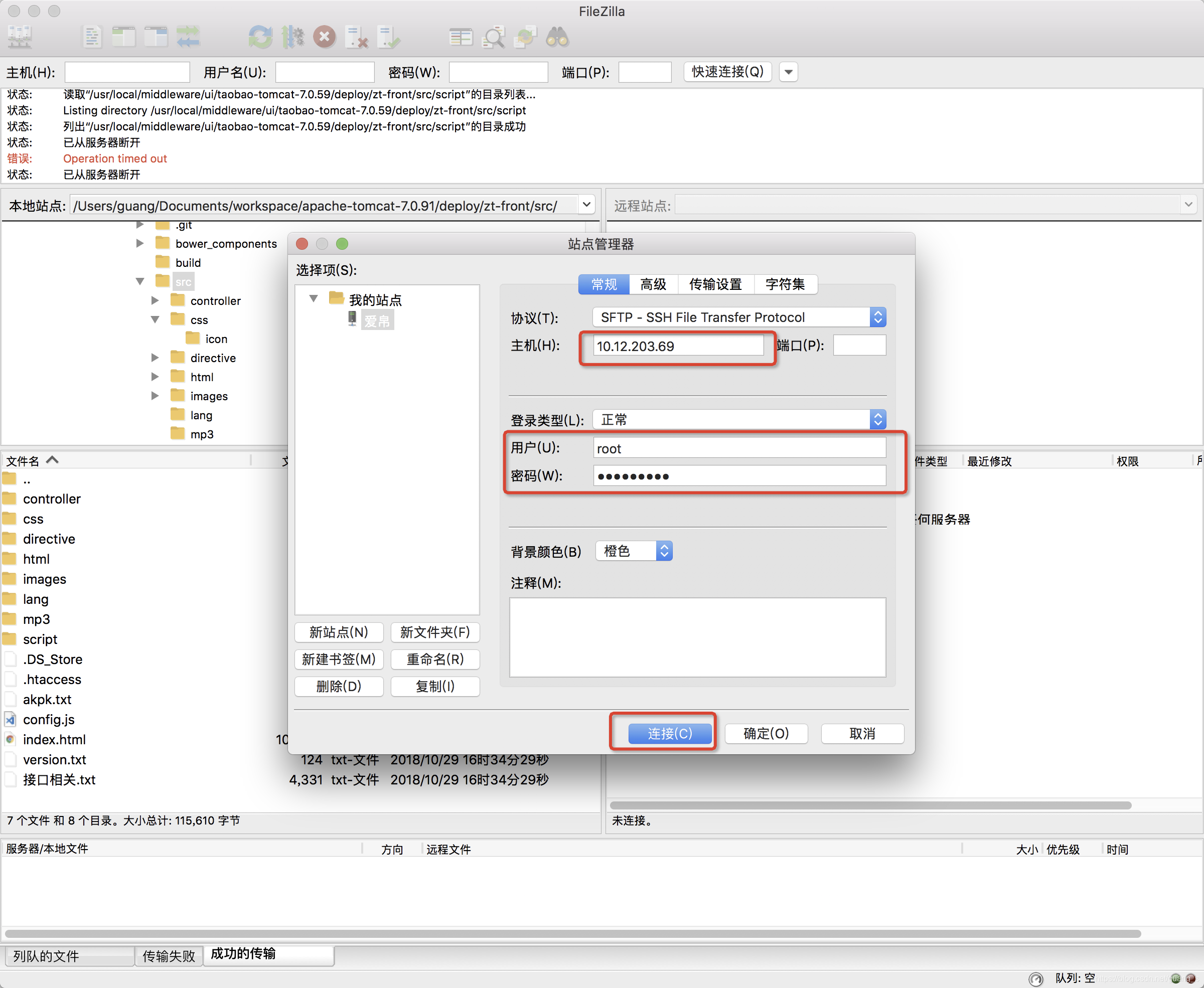Open the 列队的文件 queue tab
Image resolution: width=1204 pixels, height=988 pixels.
coord(69,956)
